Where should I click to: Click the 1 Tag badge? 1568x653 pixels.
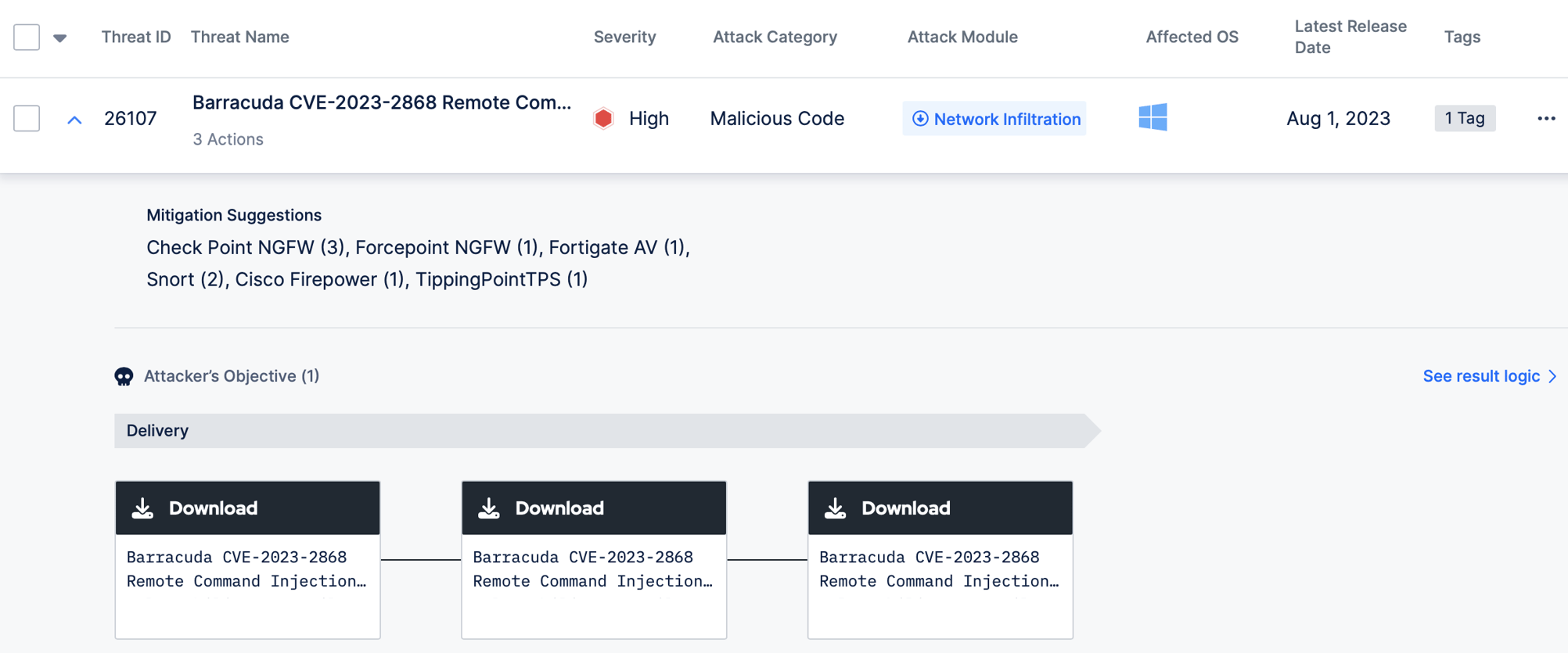pos(1465,118)
